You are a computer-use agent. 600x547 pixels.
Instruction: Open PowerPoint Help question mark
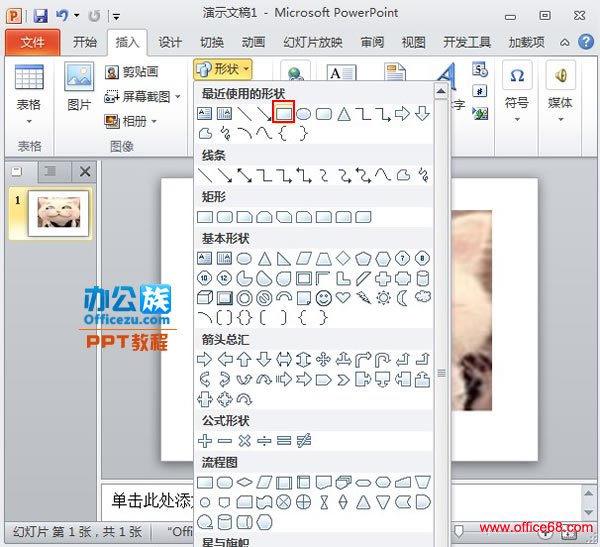586,42
